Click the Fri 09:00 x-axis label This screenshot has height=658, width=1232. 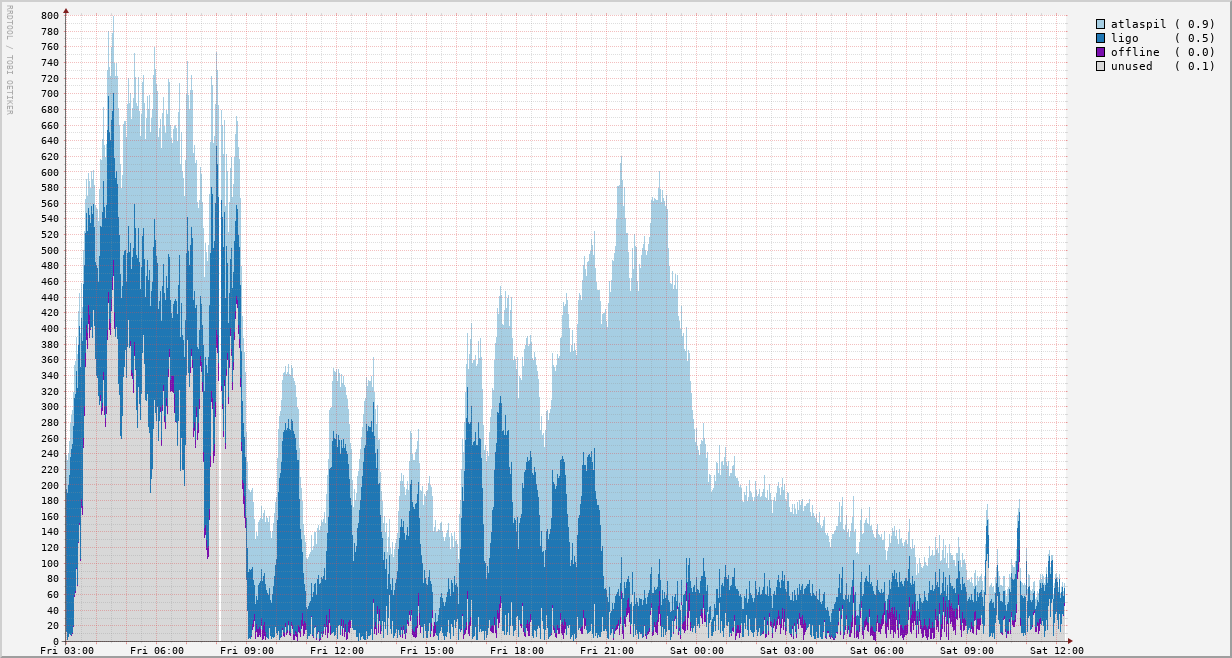[247, 650]
